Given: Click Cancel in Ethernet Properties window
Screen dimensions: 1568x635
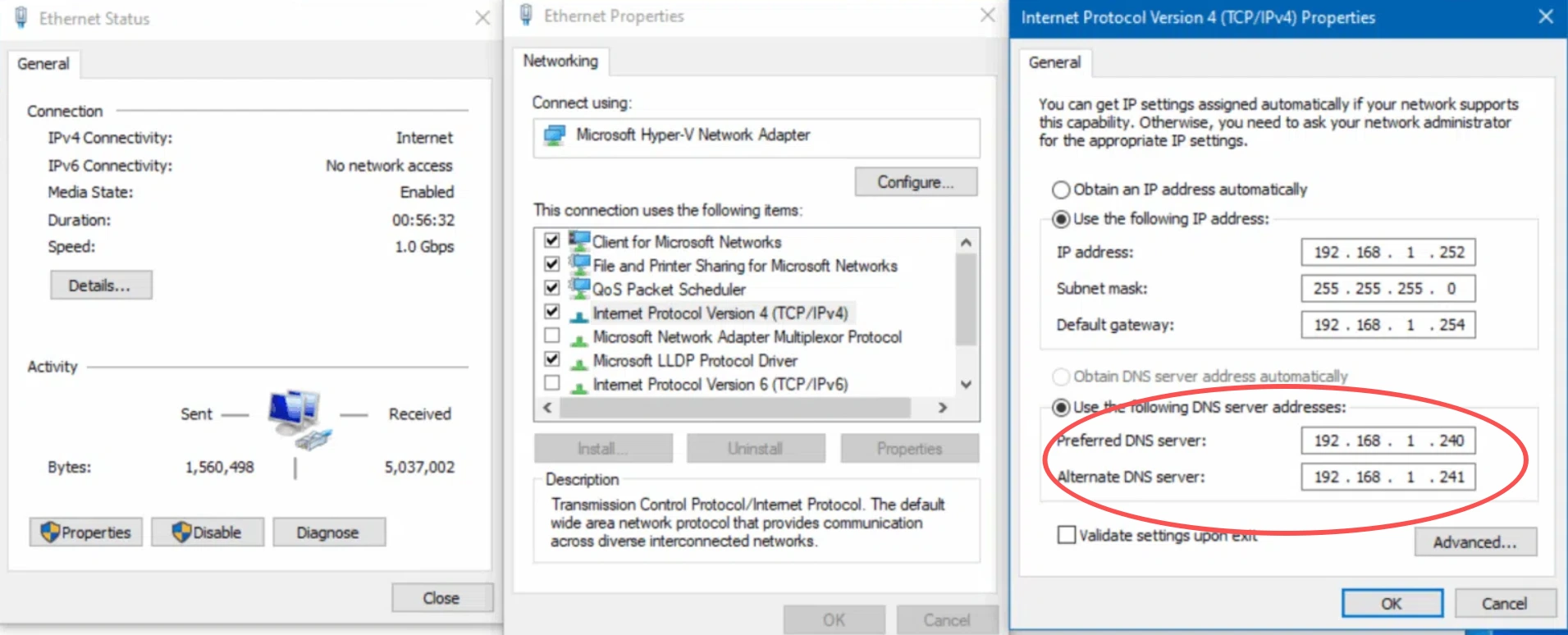Looking at the screenshot, I should click(947, 619).
